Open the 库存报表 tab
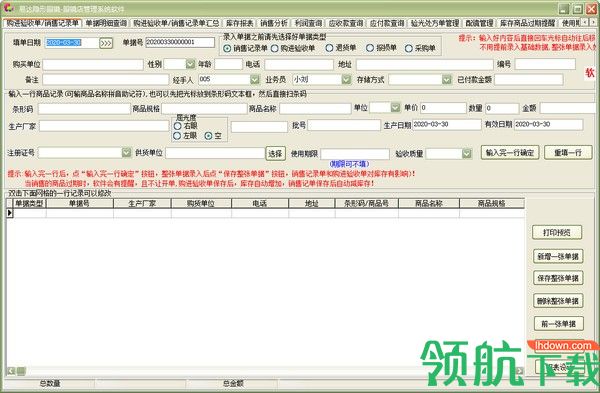This screenshot has width=600, height=393. [240, 23]
